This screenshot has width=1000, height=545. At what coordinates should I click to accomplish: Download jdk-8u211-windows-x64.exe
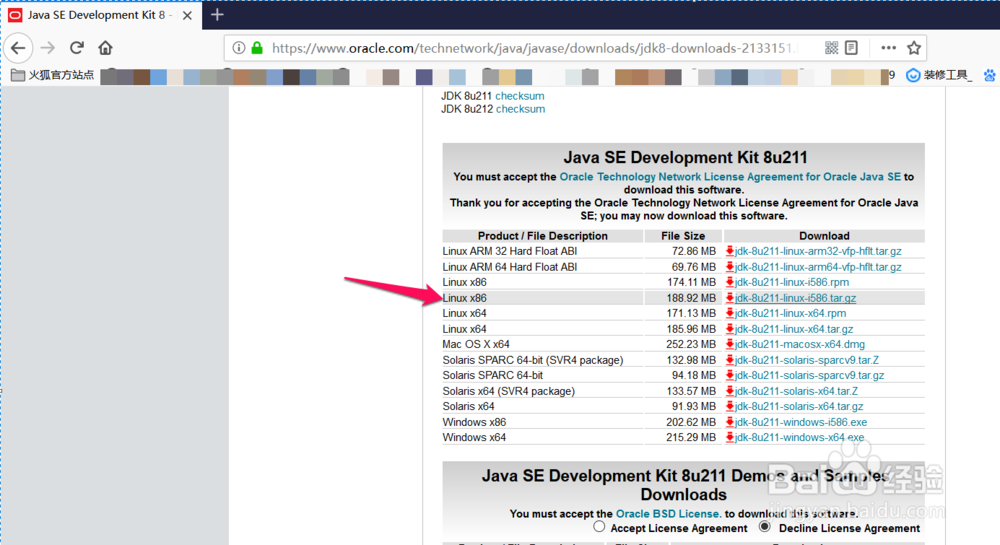[x=800, y=438]
